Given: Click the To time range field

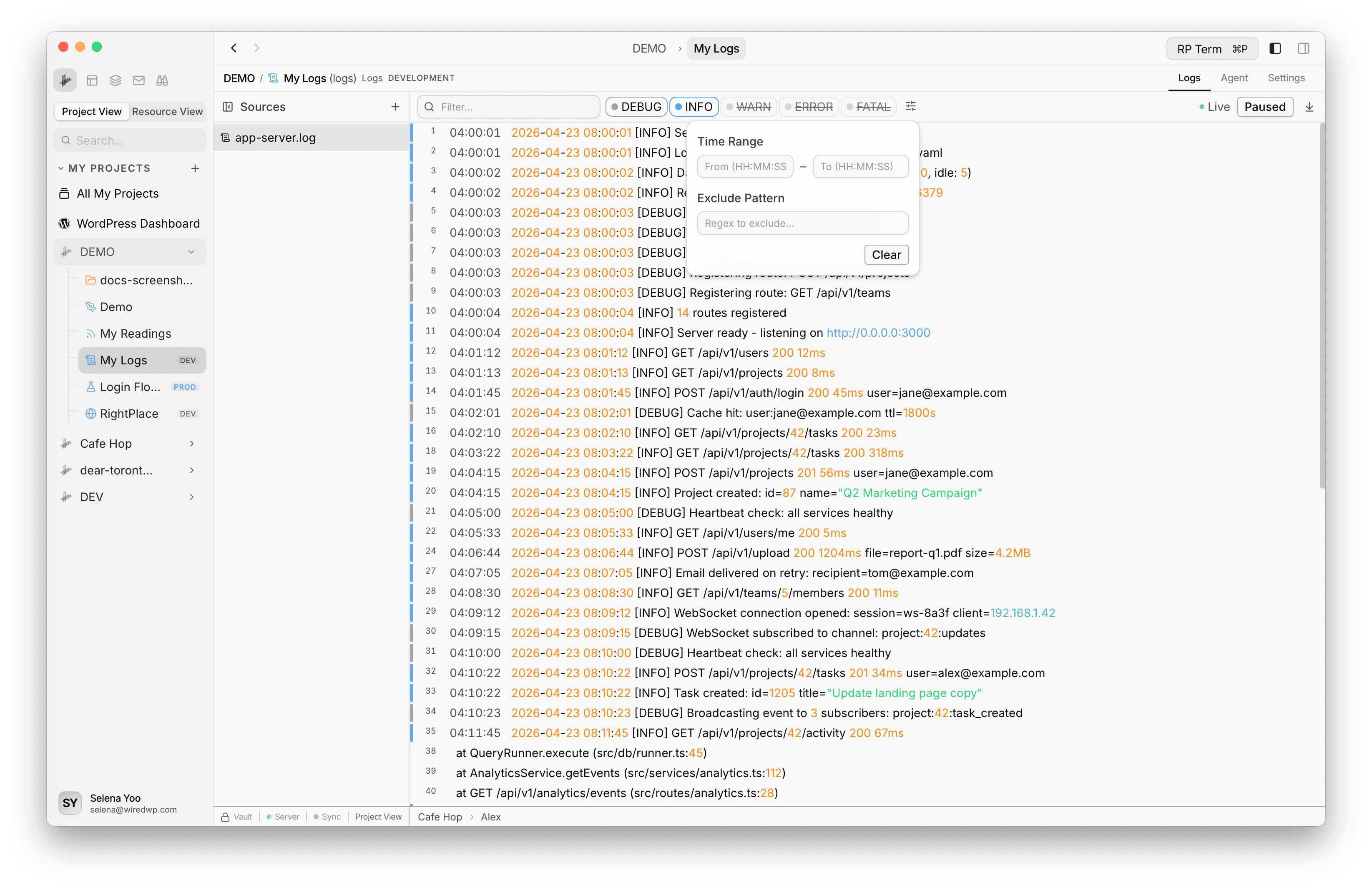Looking at the screenshot, I should [860, 166].
